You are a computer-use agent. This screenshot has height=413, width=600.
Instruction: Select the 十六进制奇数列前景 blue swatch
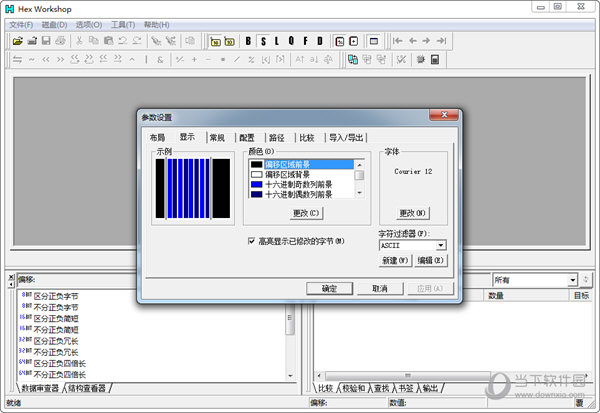pos(256,184)
